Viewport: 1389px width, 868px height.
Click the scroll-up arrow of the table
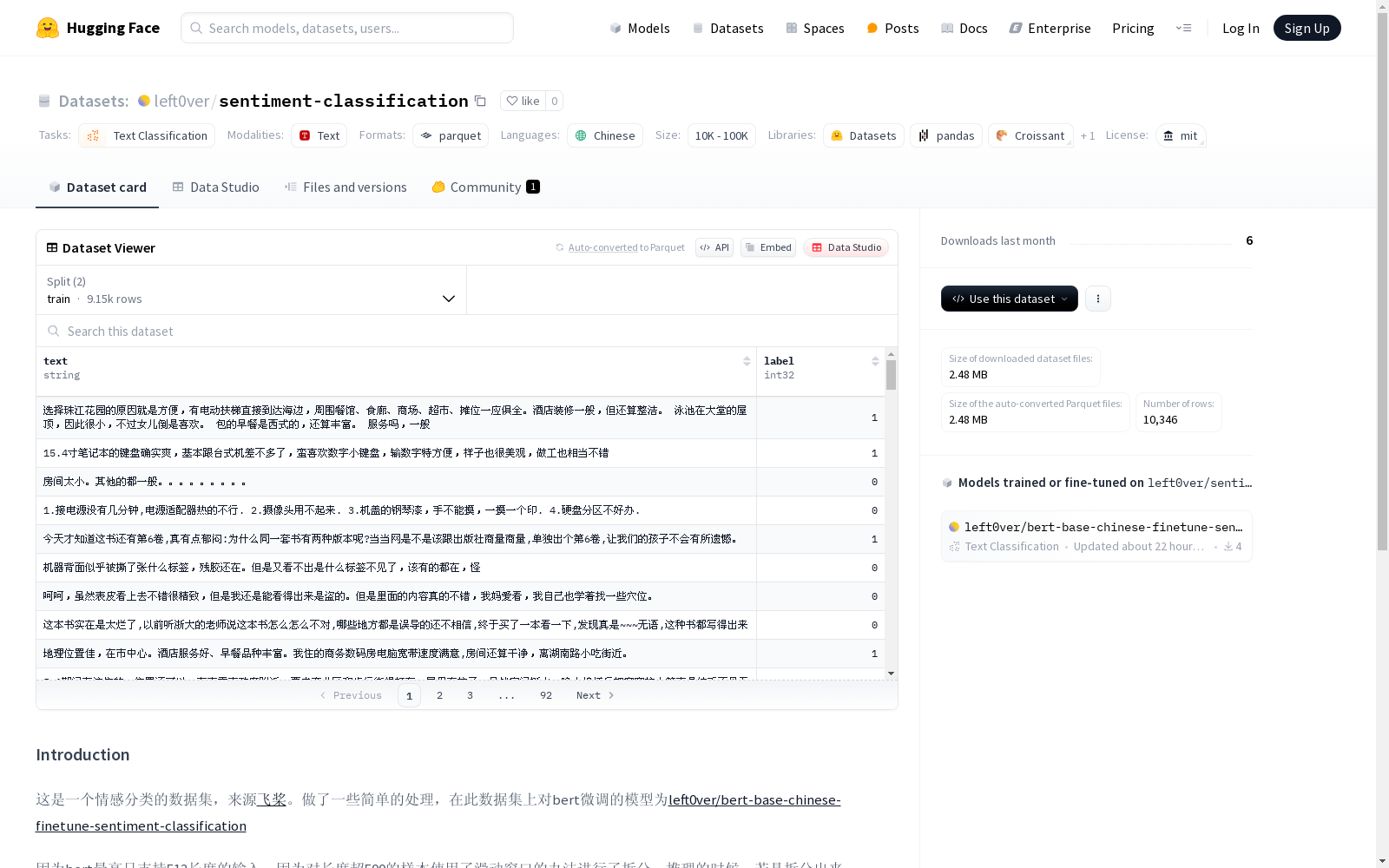pyautogui.click(x=891, y=354)
